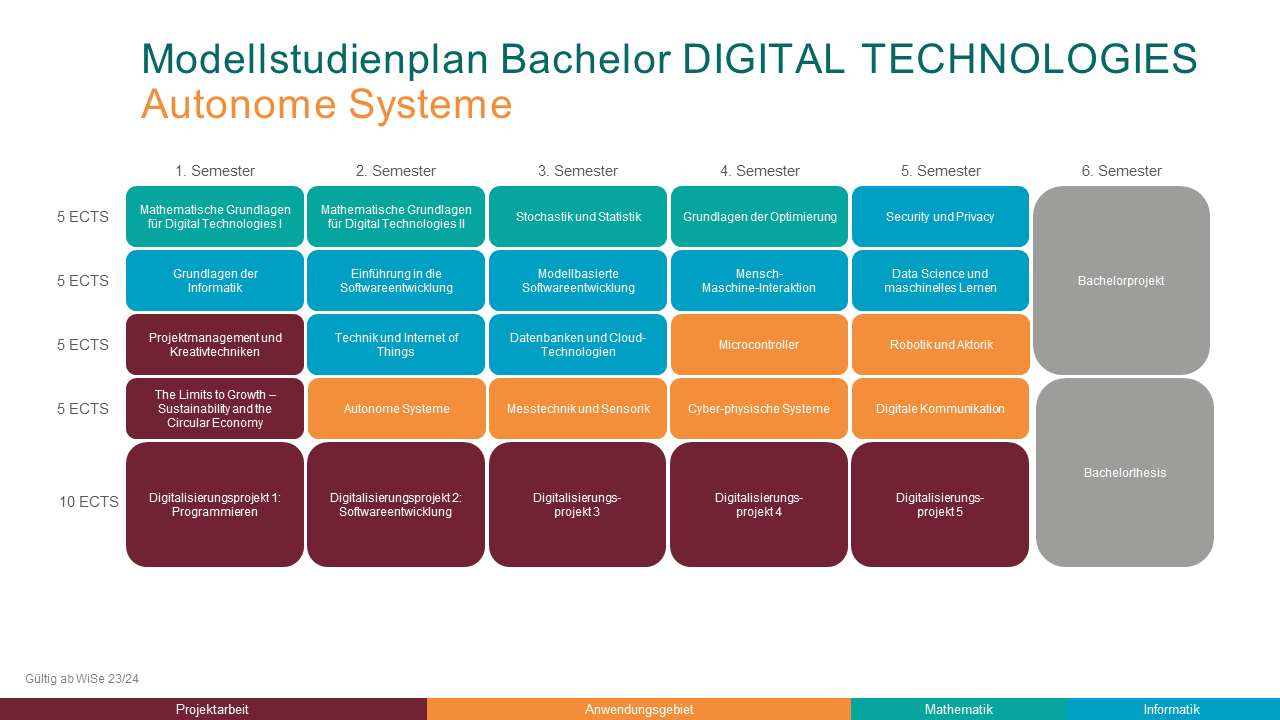
Task: Click the 3. Semester column heading
Action: point(578,171)
